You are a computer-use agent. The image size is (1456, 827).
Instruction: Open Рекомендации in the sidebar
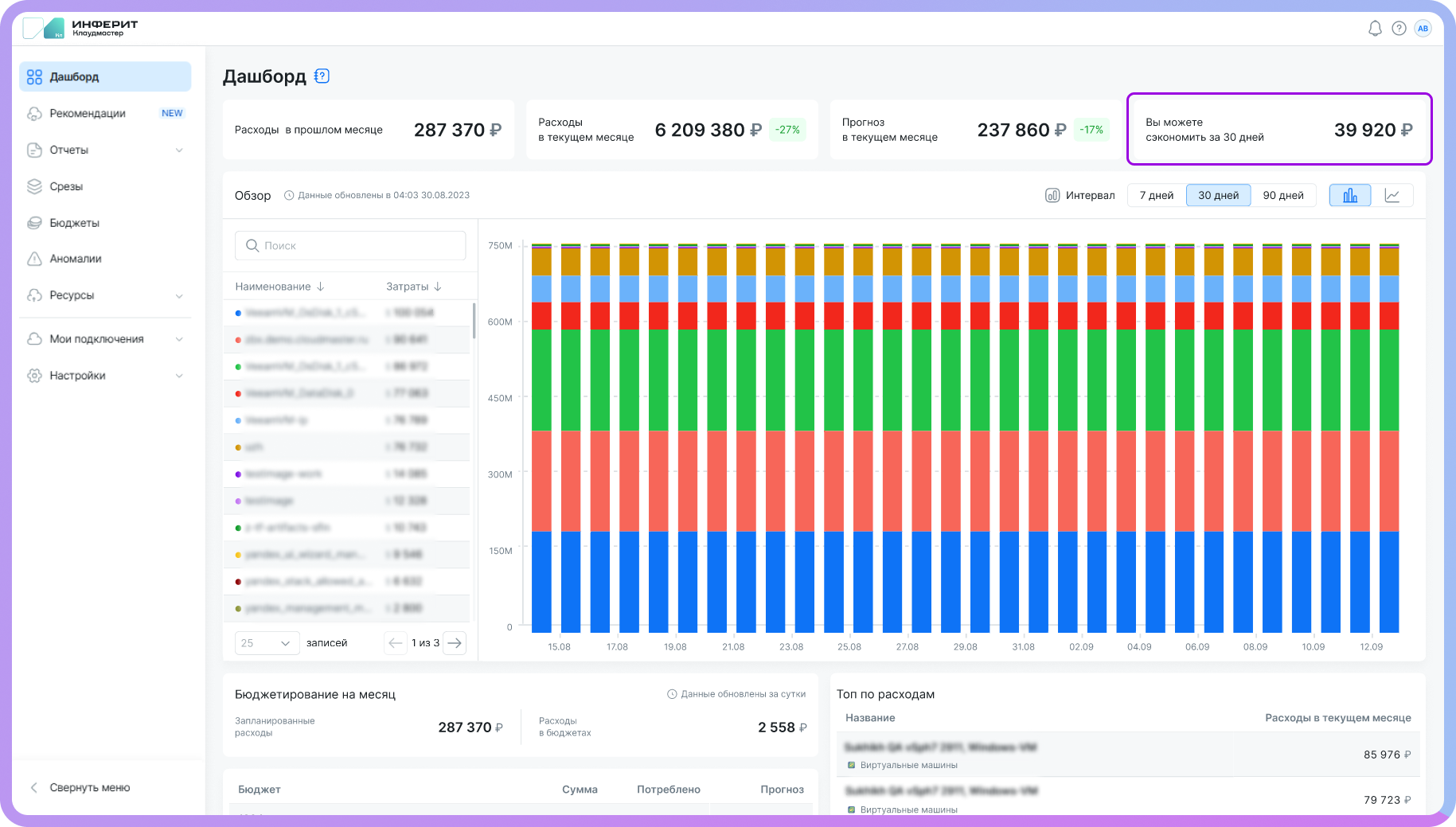click(88, 114)
